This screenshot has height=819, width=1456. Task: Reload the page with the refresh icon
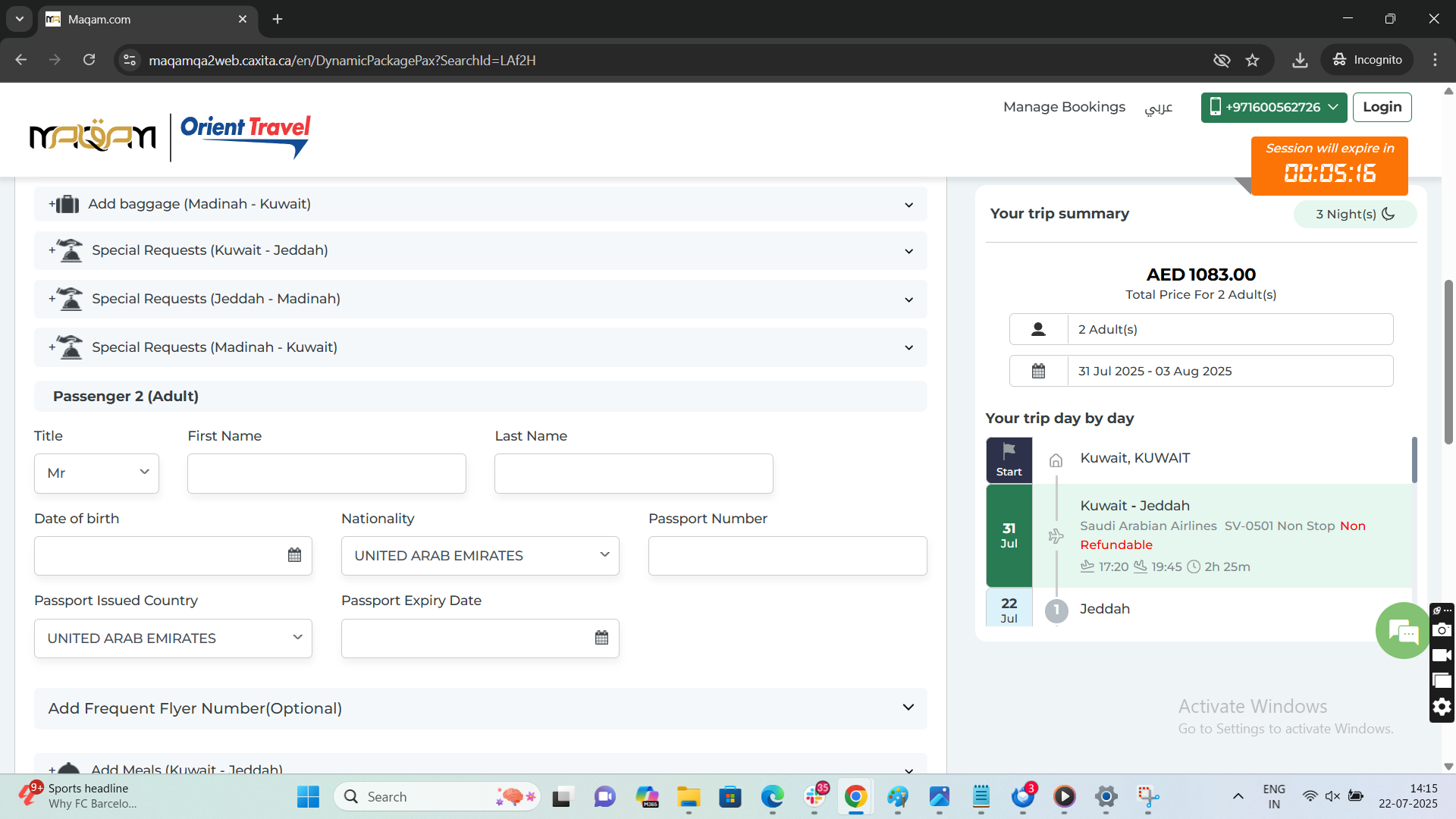(x=89, y=60)
